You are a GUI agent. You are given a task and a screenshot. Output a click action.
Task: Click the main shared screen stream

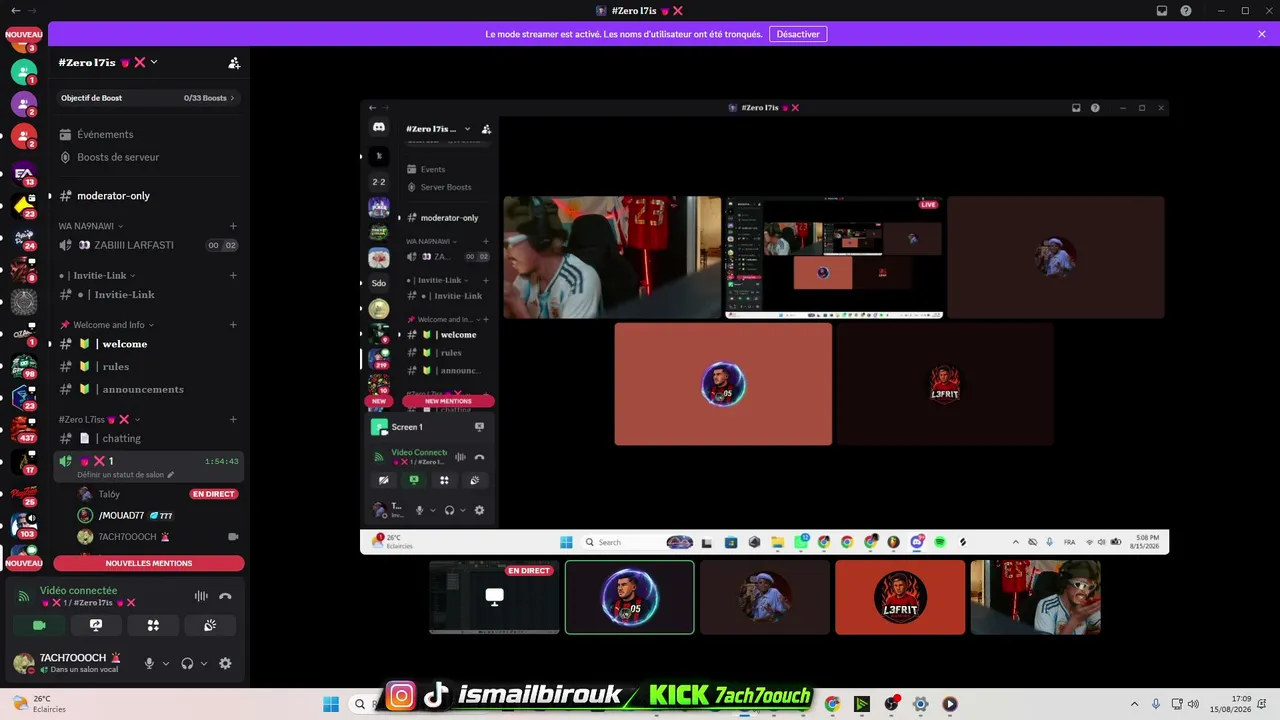[x=764, y=327]
